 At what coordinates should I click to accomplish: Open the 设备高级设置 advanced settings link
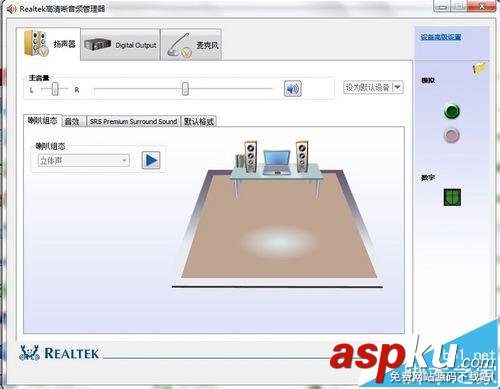[441, 37]
